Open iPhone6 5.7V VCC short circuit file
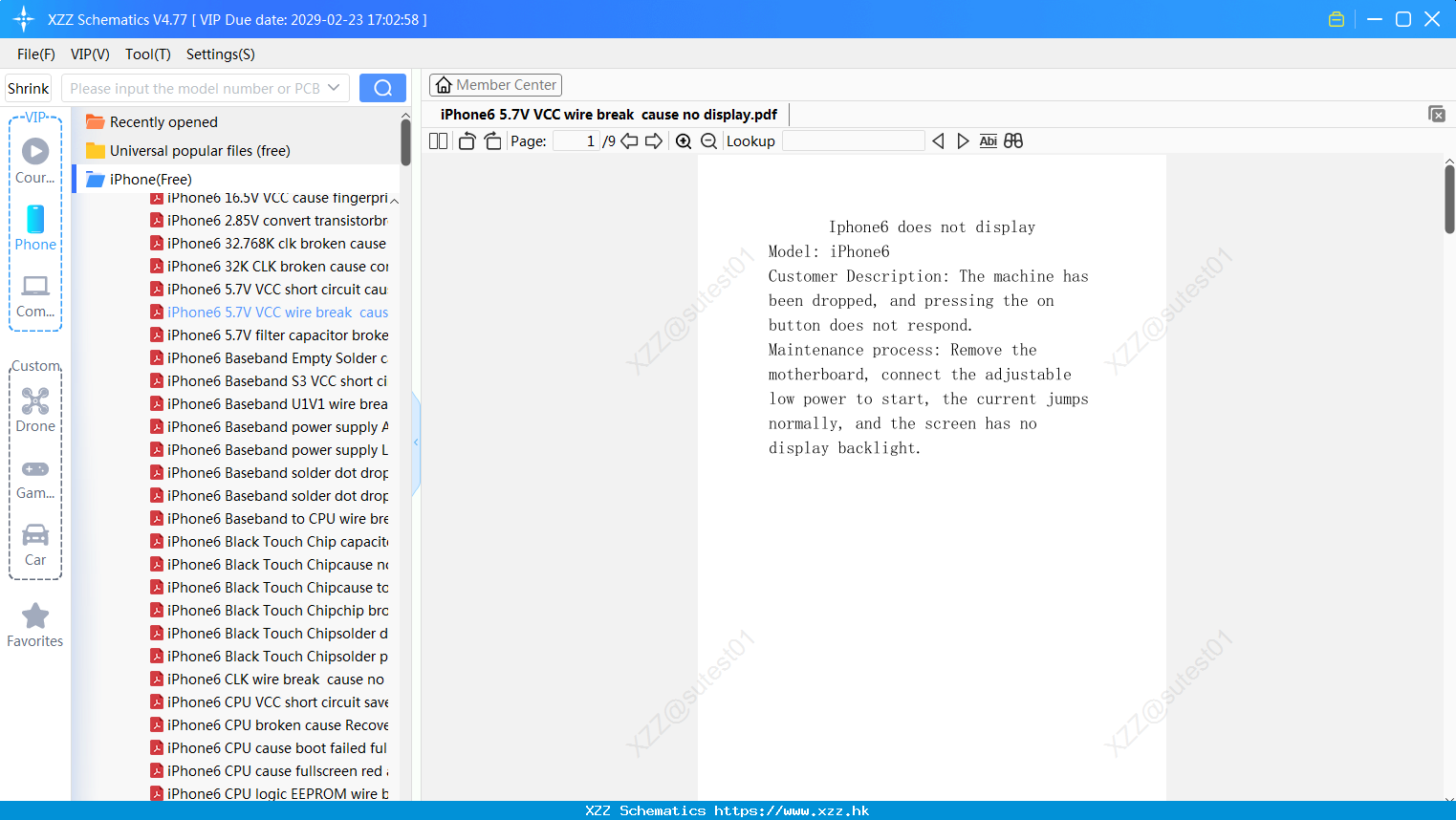 (x=269, y=290)
